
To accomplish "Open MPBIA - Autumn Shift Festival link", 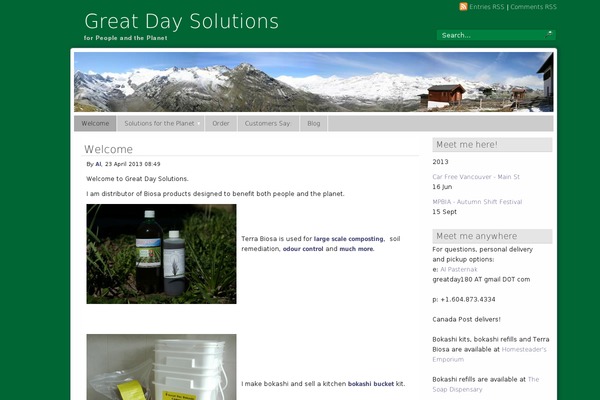I will coord(477,202).
